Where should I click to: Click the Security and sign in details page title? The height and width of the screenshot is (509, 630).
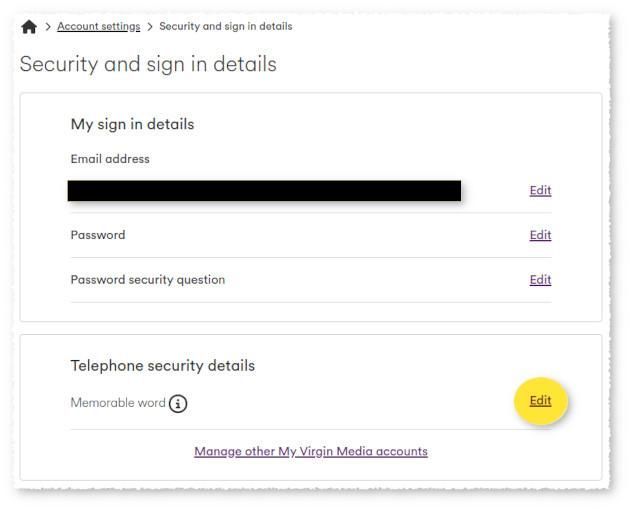coord(148,65)
